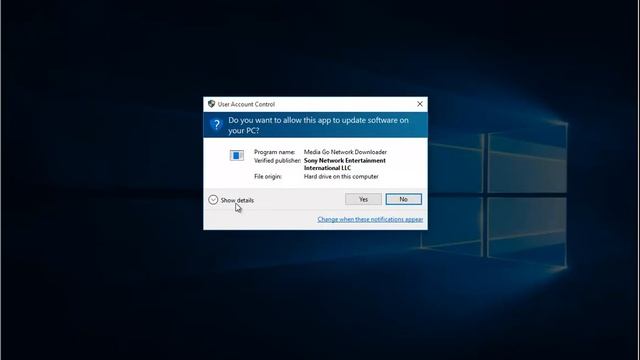The image size is (640, 360).
Task: Close the User Account Control dialog
Action: click(420, 104)
